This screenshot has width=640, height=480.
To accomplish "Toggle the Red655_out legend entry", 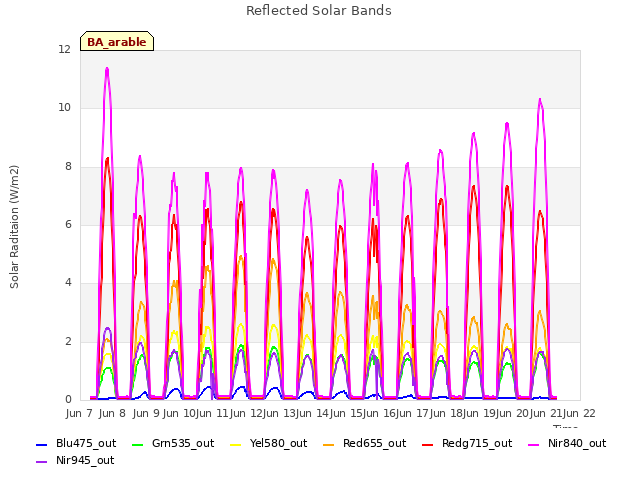I will (365, 443).
